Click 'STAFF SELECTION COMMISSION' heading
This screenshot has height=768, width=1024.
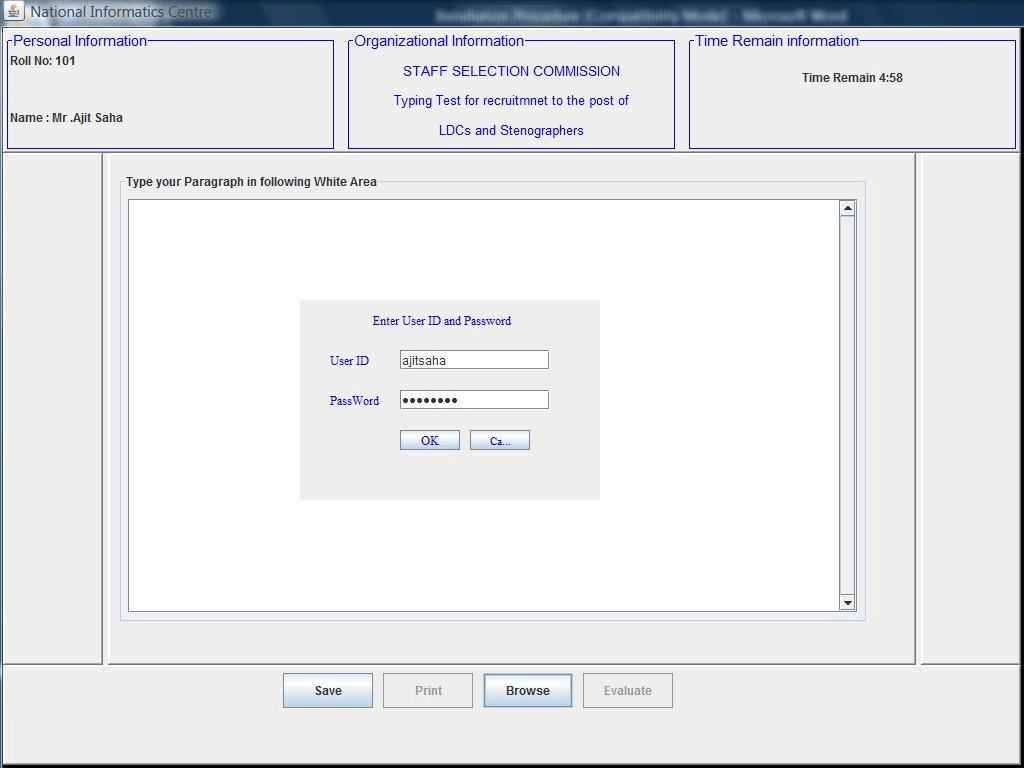(511, 71)
